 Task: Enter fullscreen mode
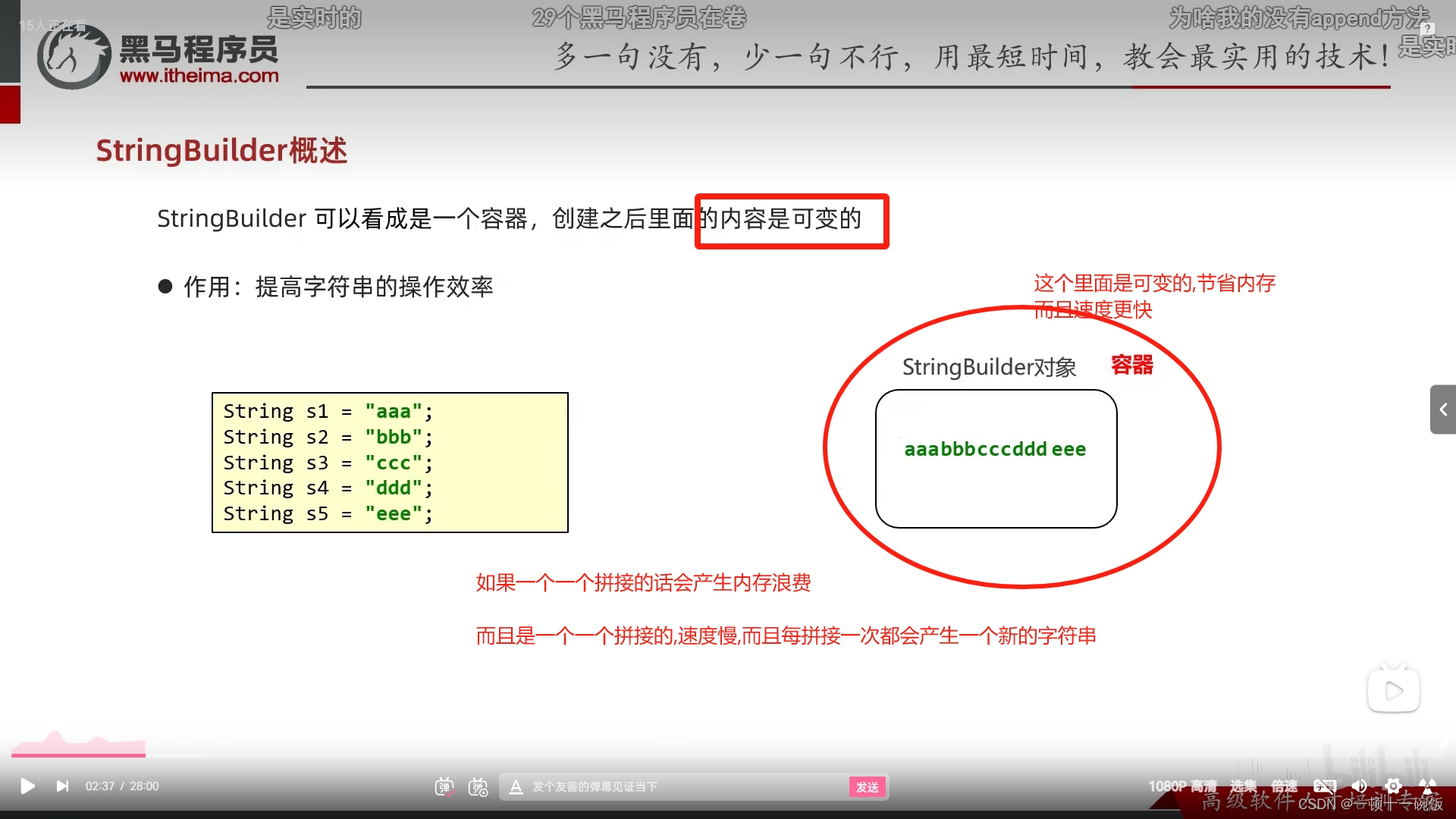(1428, 786)
